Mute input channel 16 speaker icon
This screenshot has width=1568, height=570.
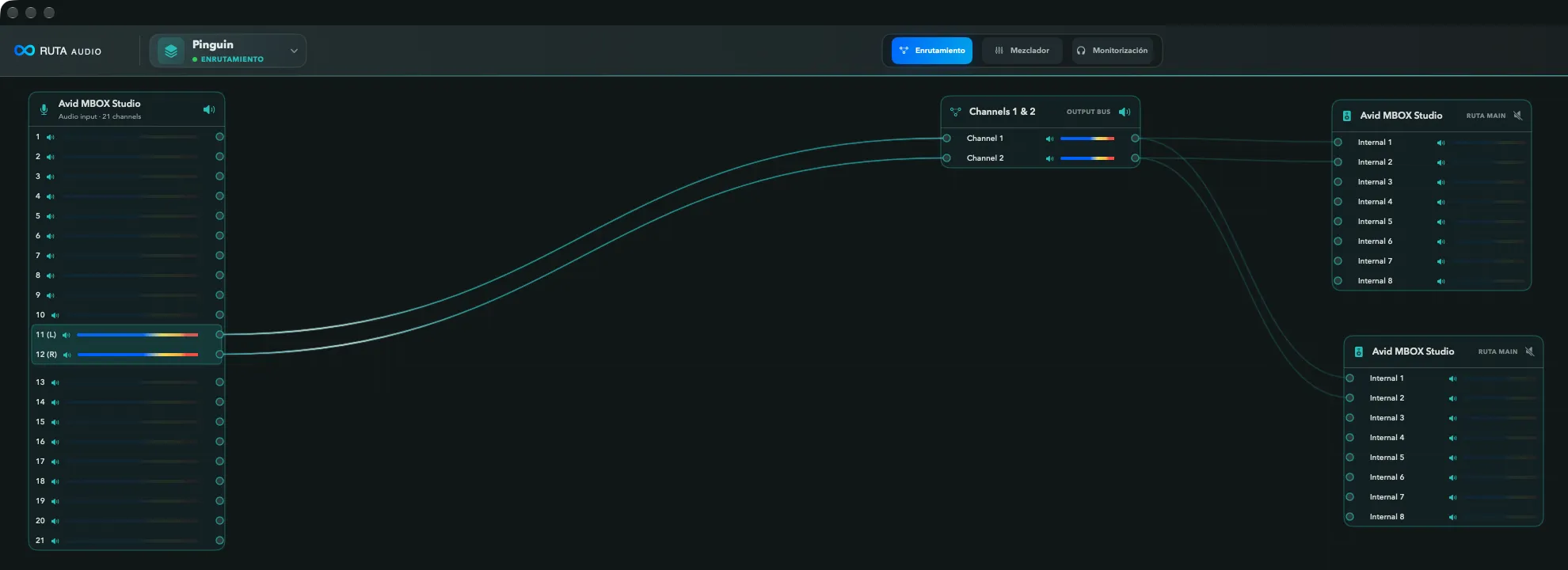pos(55,442)
